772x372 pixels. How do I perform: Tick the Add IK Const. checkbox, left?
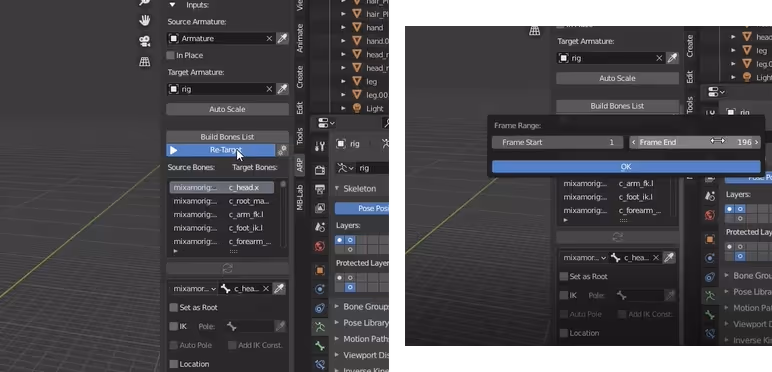click(x=232, y=345)
